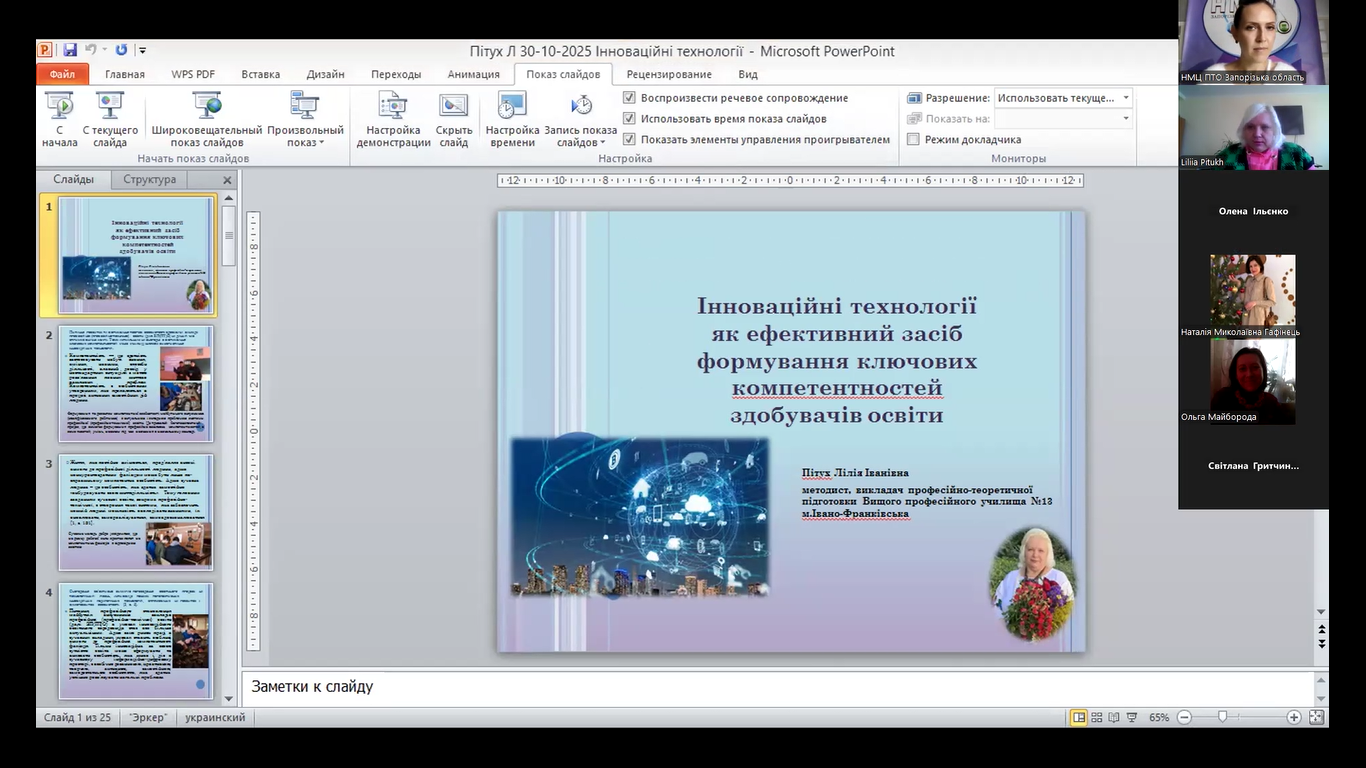Click the Save icon in quick access toolbar
Screen dimensions: 1366x768
click(70, 50)
